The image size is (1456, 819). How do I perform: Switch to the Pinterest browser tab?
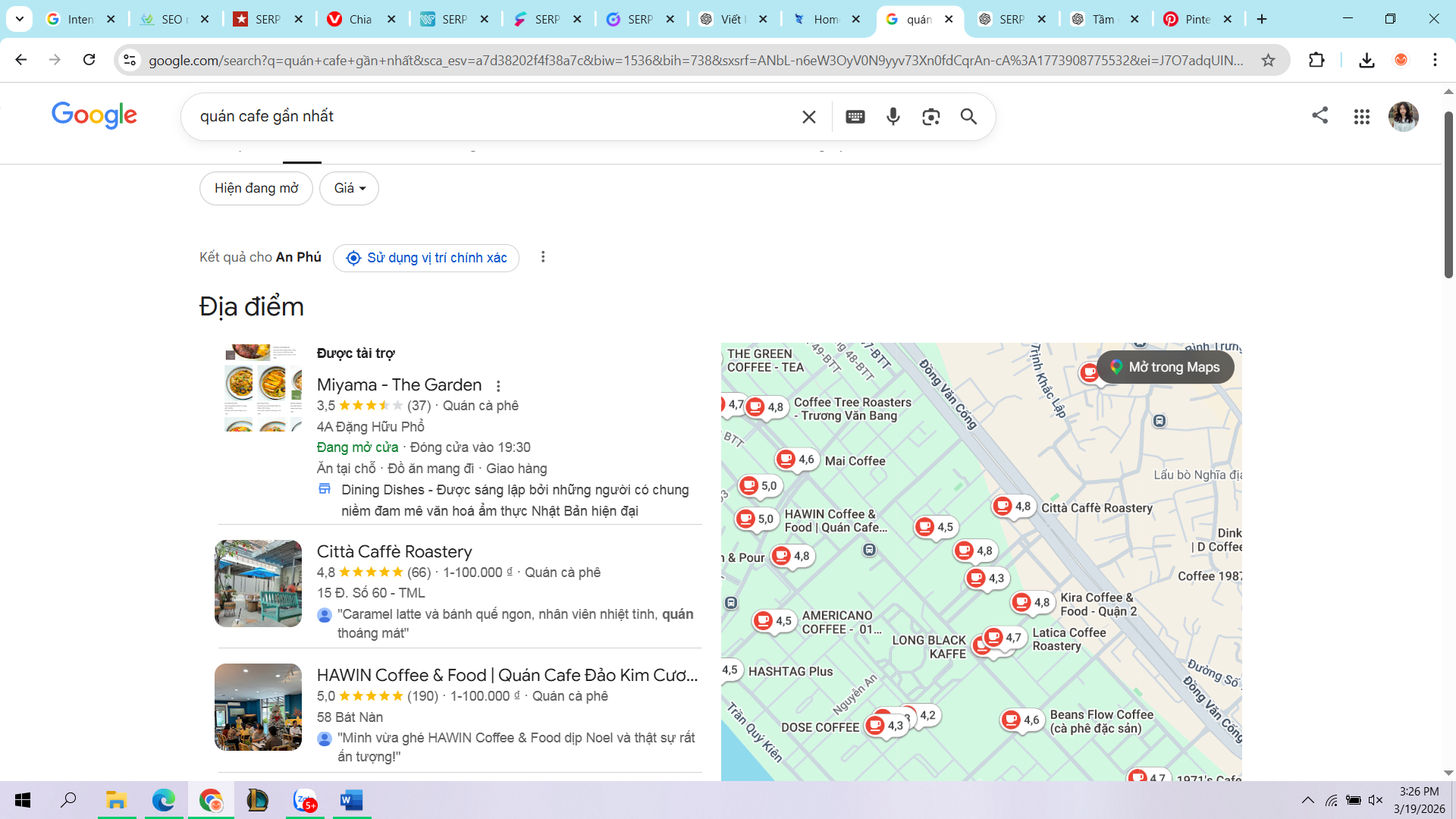point(1197,19)
